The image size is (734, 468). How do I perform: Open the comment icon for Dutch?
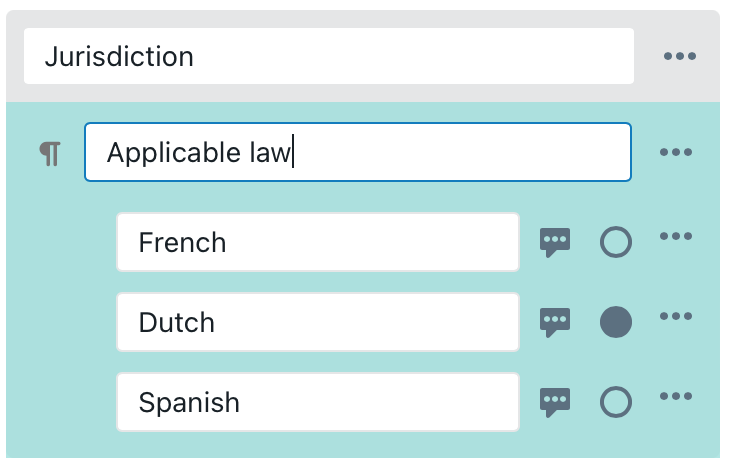(x=555, y=322)
